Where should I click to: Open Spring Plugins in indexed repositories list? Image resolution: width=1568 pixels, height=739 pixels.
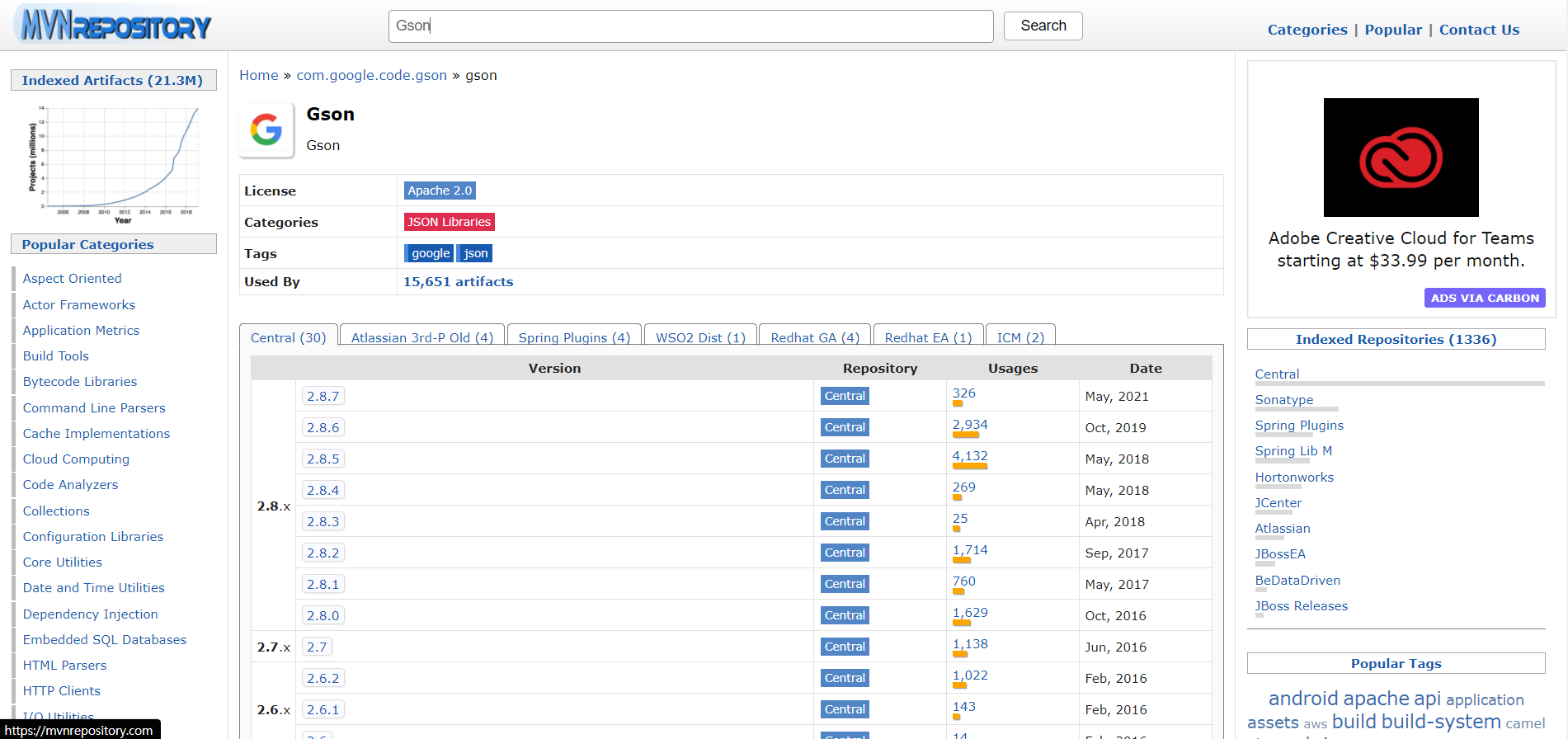pos(1299,425)
